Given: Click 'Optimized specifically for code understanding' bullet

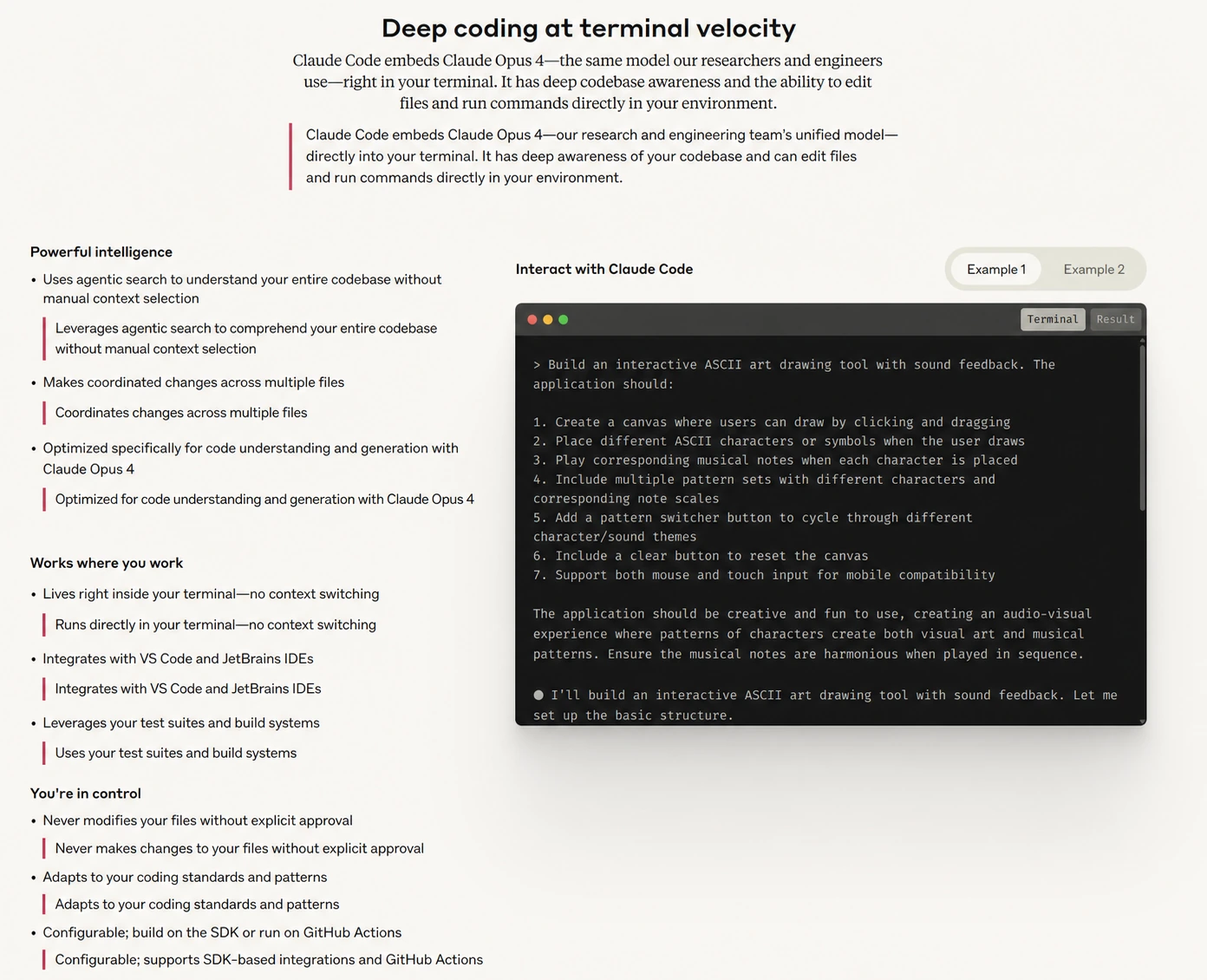Looking at the screenshot, I should [x=251, y=459].
